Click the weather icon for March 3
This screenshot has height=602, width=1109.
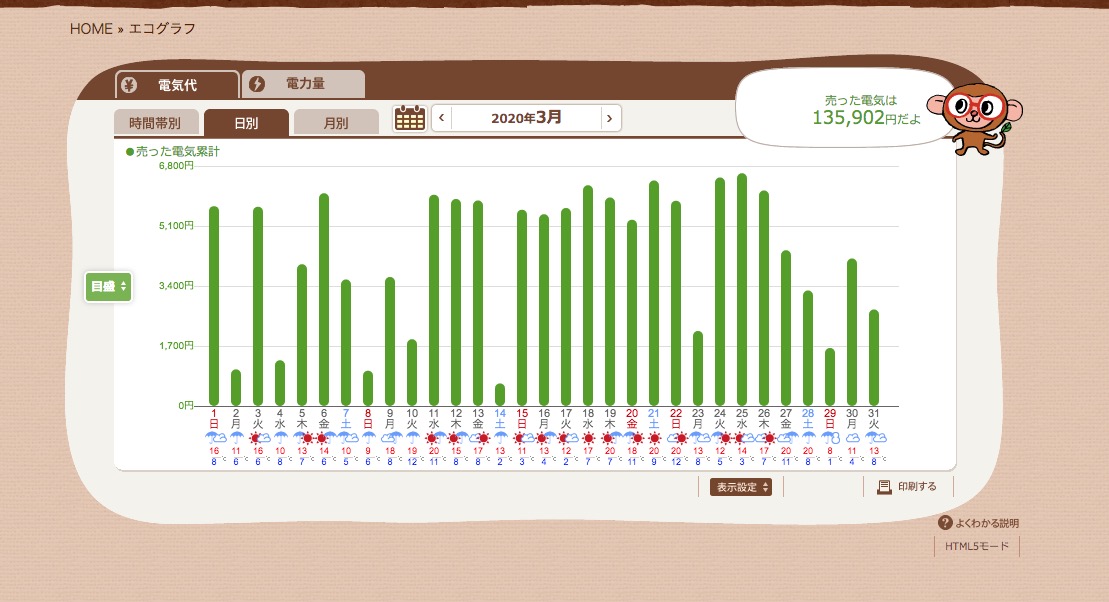click(x=258, y=438)
